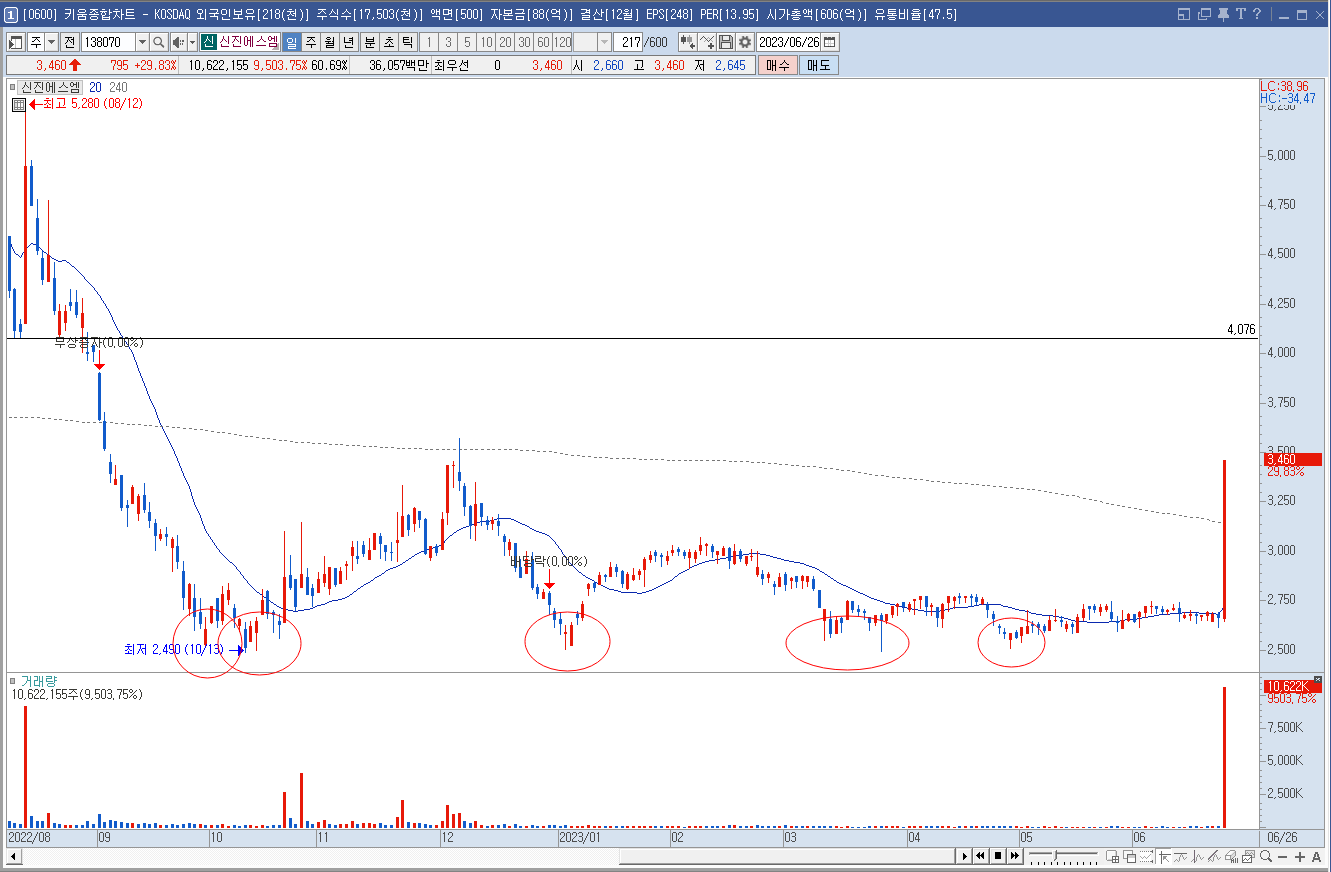The height and width of the screenshot is (872, 1331).
Task: Click the rewind button in chart playback
Action: [980, 856]
